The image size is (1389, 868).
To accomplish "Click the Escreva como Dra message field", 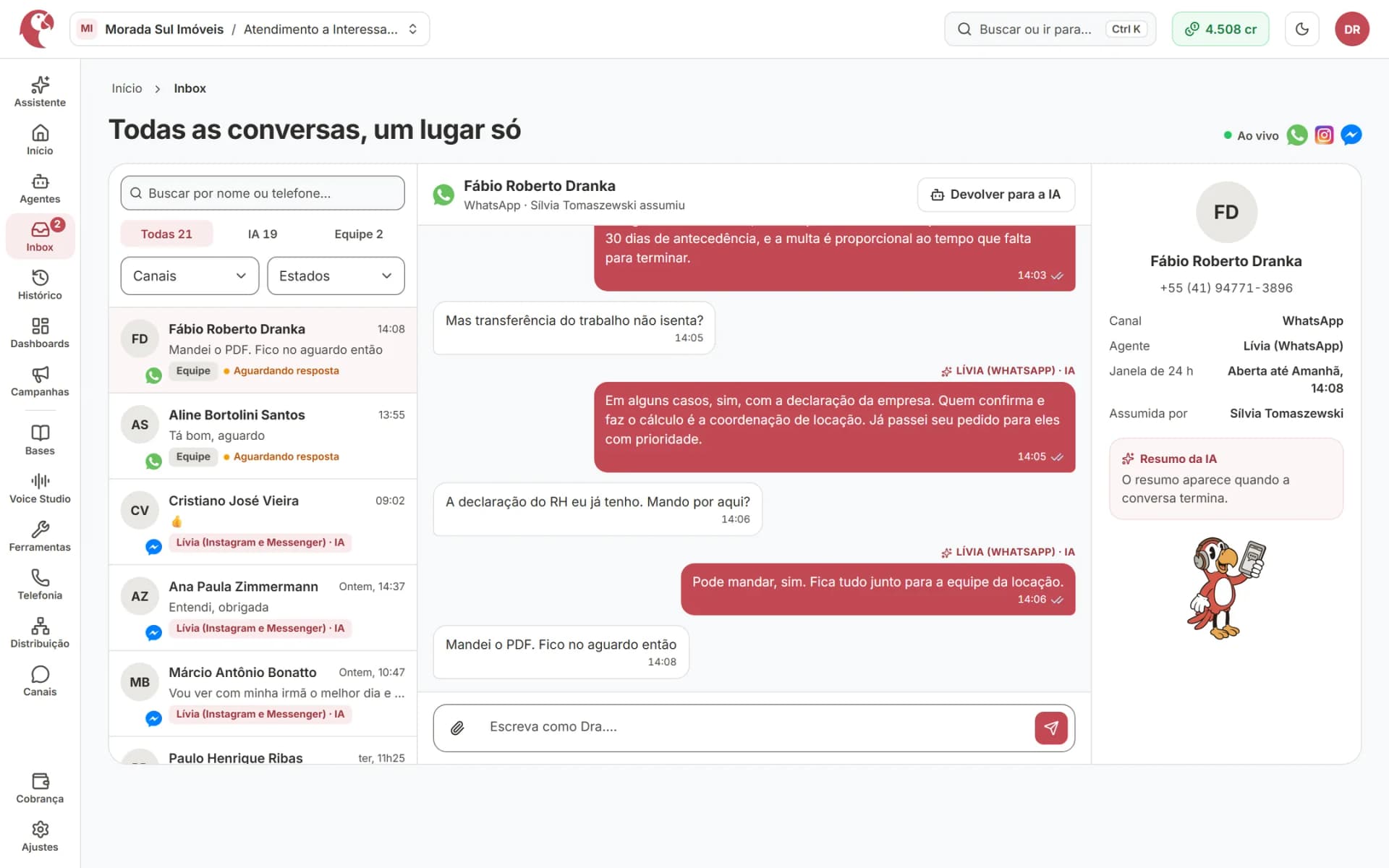I will (x=752, y=727).
